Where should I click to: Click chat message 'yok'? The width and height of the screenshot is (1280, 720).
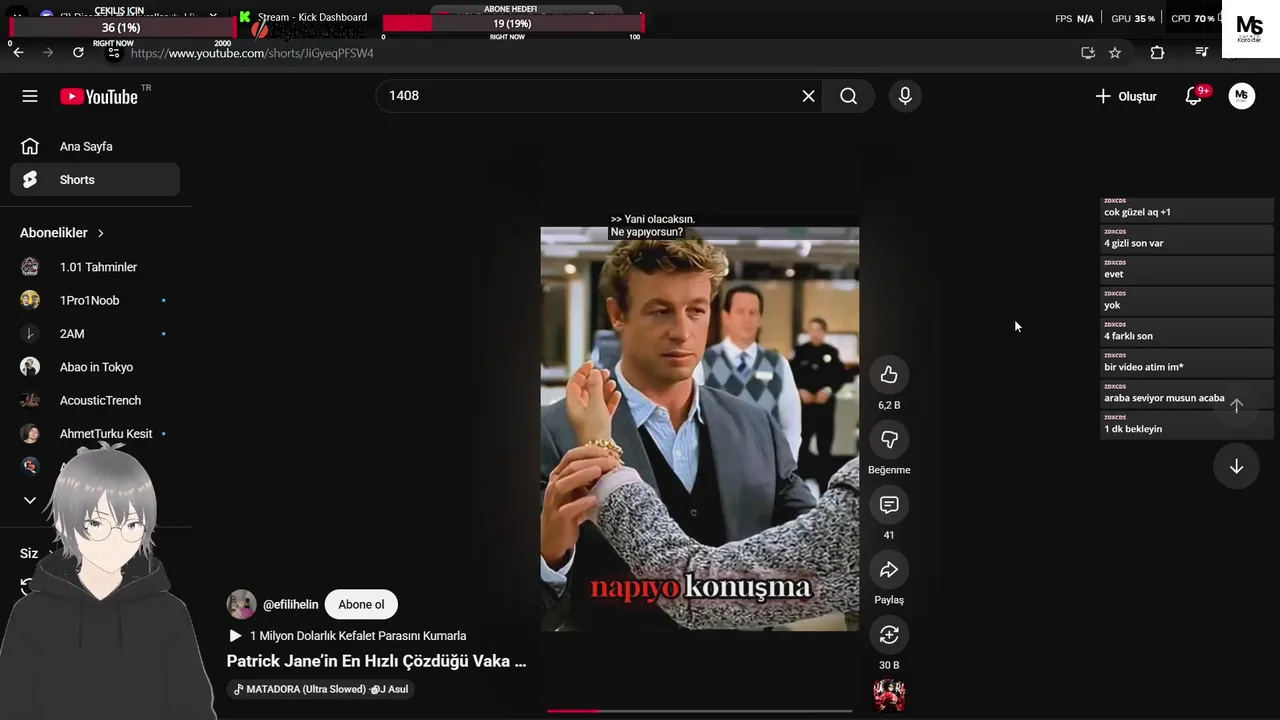[x=1187, y=301]
